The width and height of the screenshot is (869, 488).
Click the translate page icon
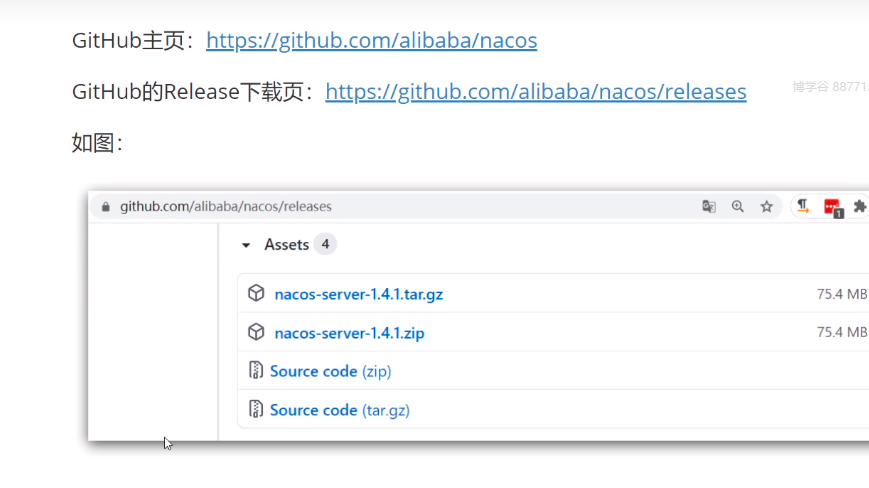(709, 207)
